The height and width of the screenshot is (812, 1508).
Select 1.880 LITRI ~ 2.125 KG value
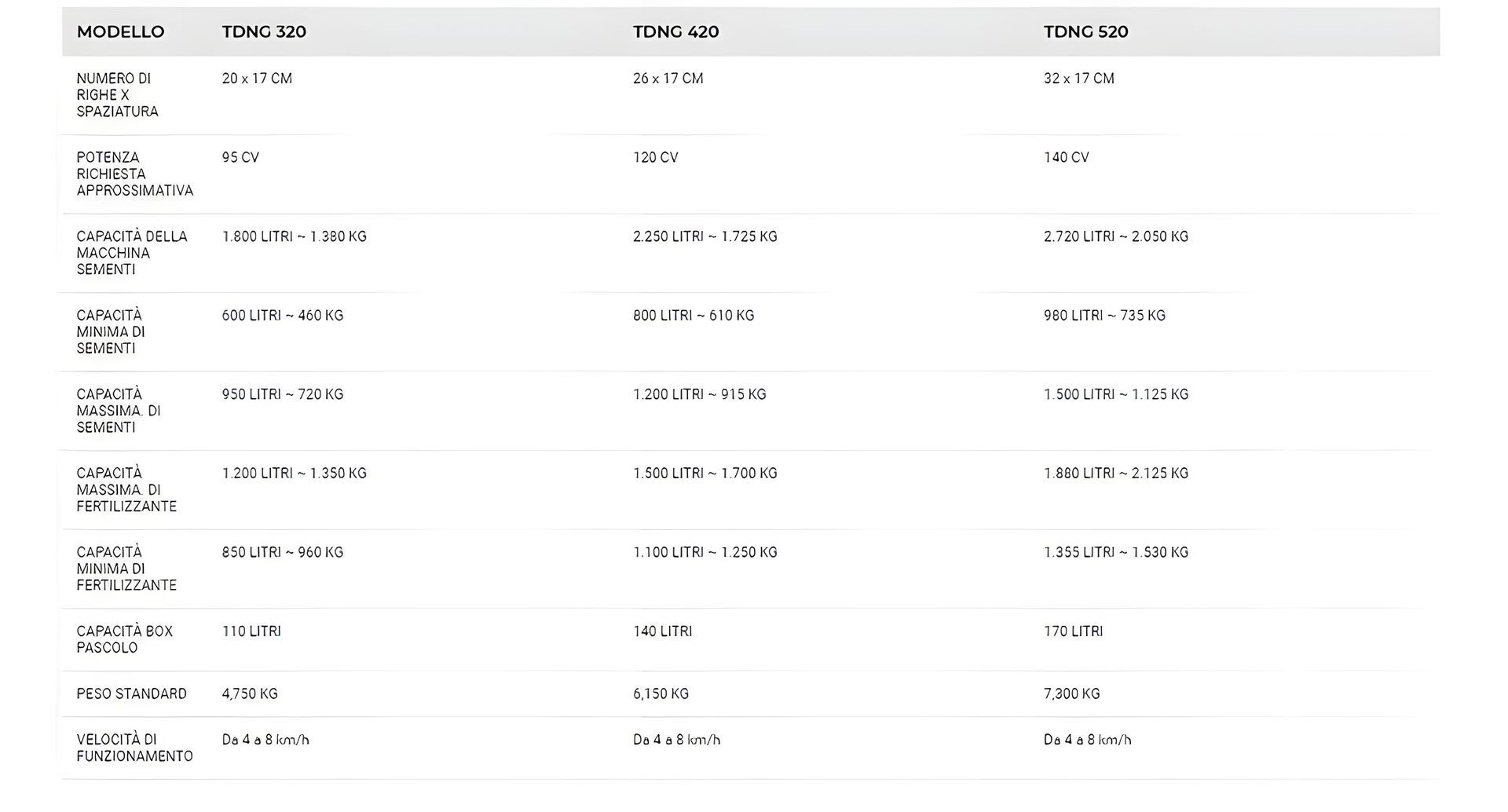[x=1116, y=474]
